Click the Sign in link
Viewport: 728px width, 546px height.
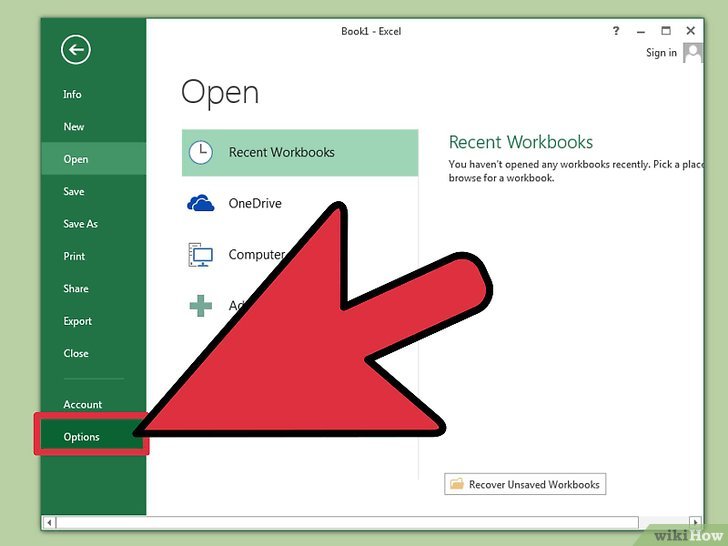pos(661,53)
